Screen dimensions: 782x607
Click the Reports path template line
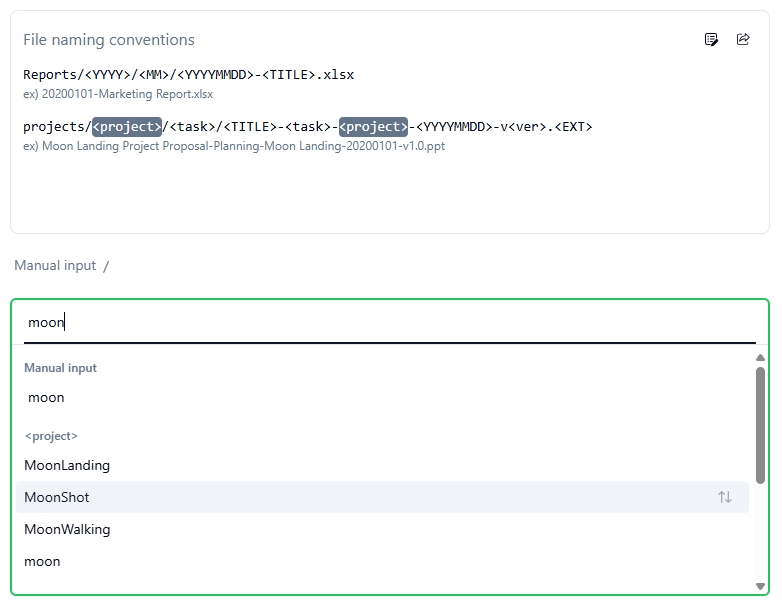(x=188, y=75)
